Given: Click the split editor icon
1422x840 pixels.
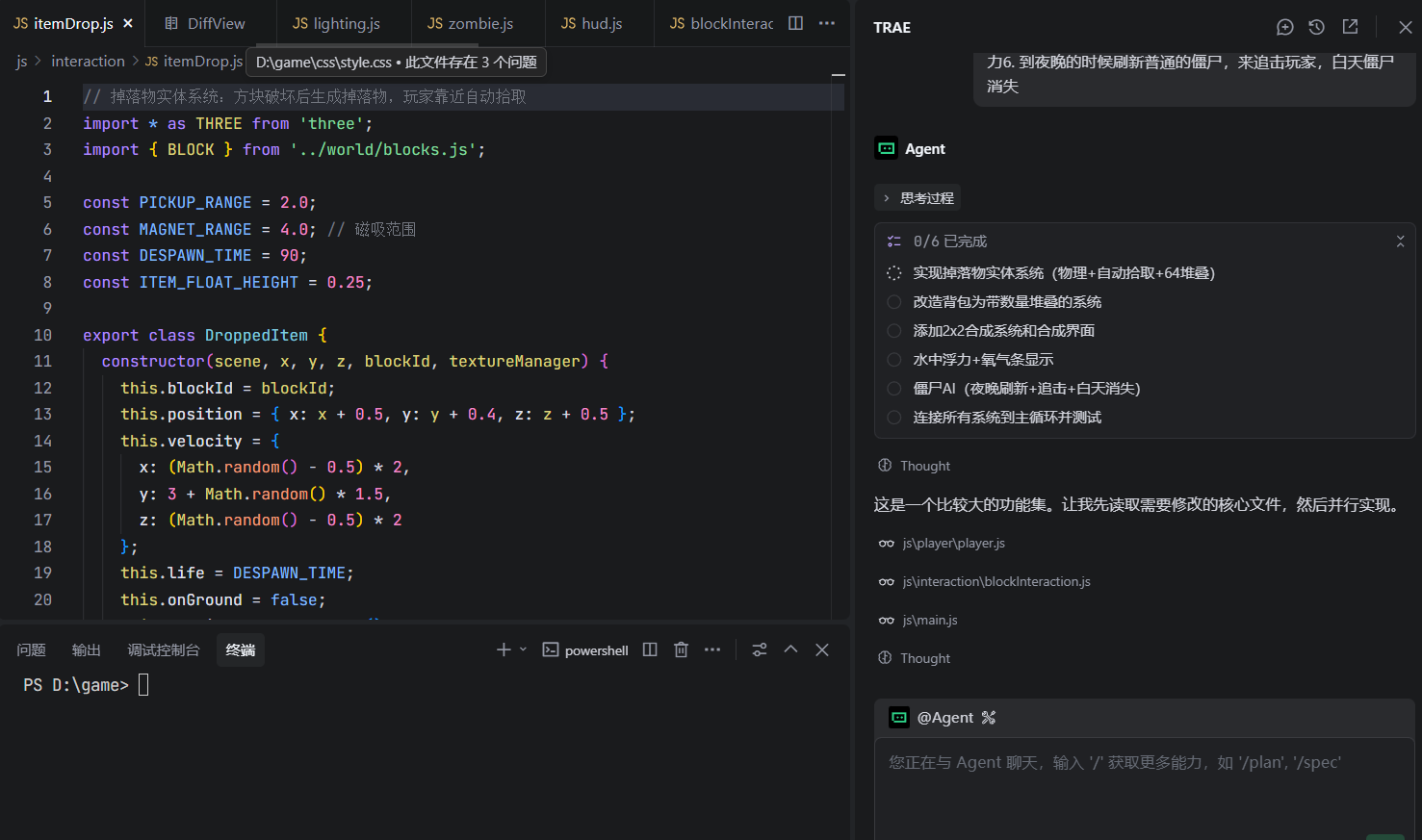Looking at the screenshot, I should pos(795,23).
